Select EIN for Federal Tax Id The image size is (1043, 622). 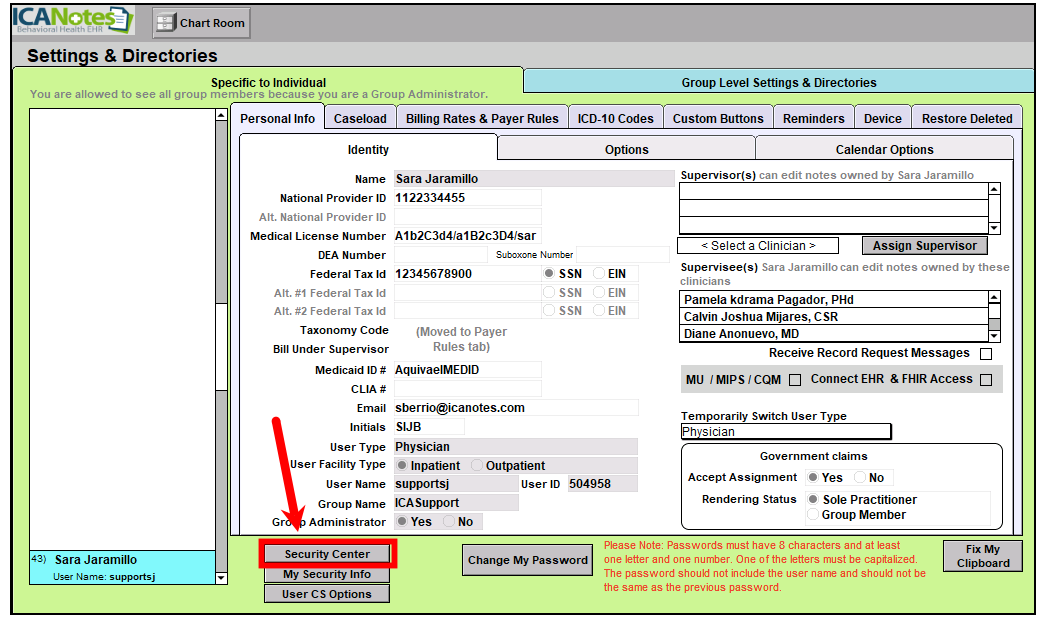[599, 274]
